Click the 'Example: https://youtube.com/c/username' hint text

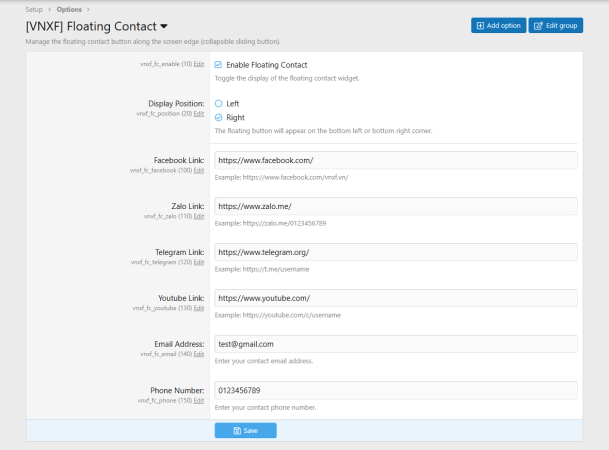tap(278, 315)
